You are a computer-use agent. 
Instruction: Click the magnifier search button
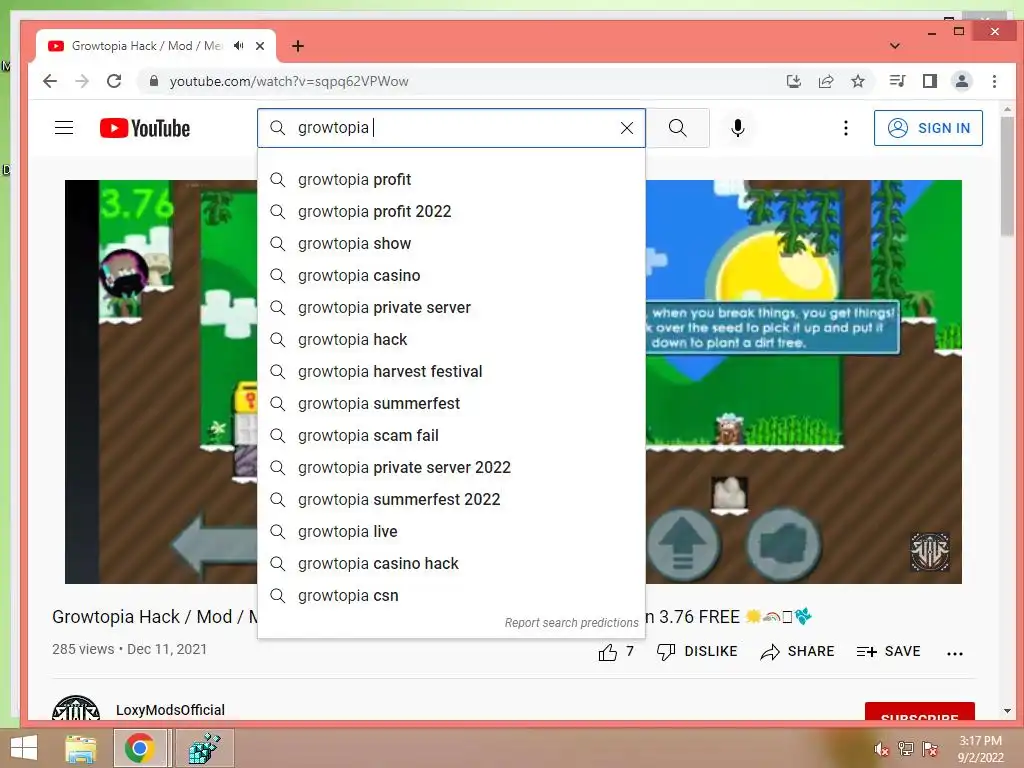678,128
